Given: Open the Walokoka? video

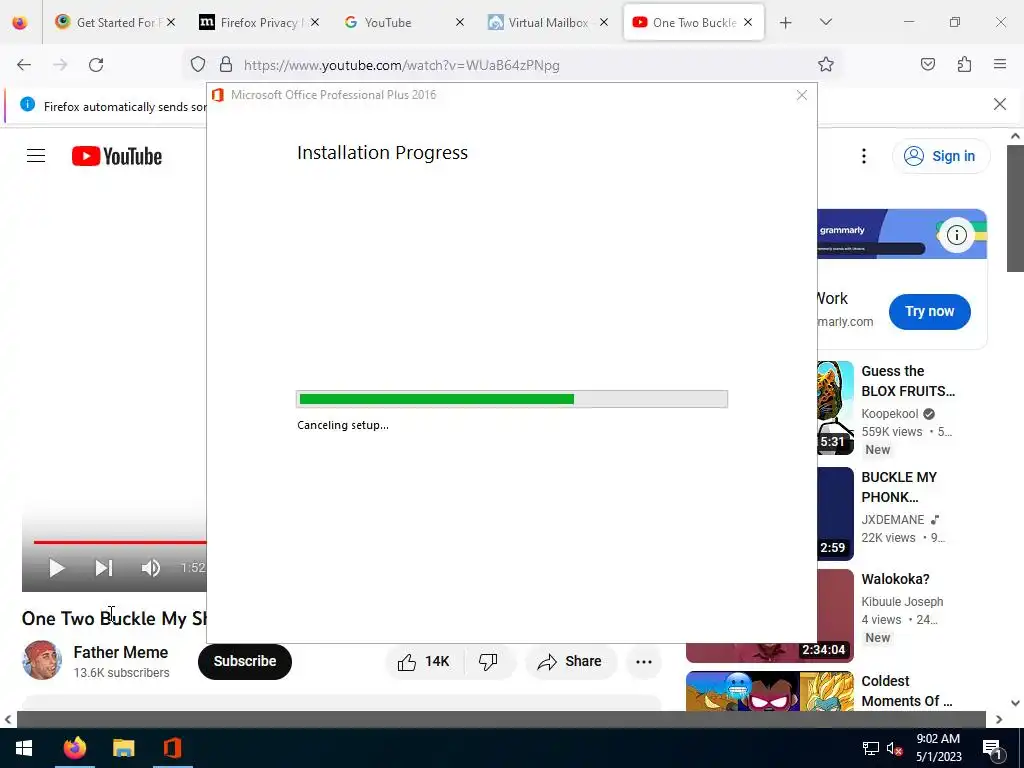Looking at the screenshot, I should pyautogui.click(x=895, y=579).
